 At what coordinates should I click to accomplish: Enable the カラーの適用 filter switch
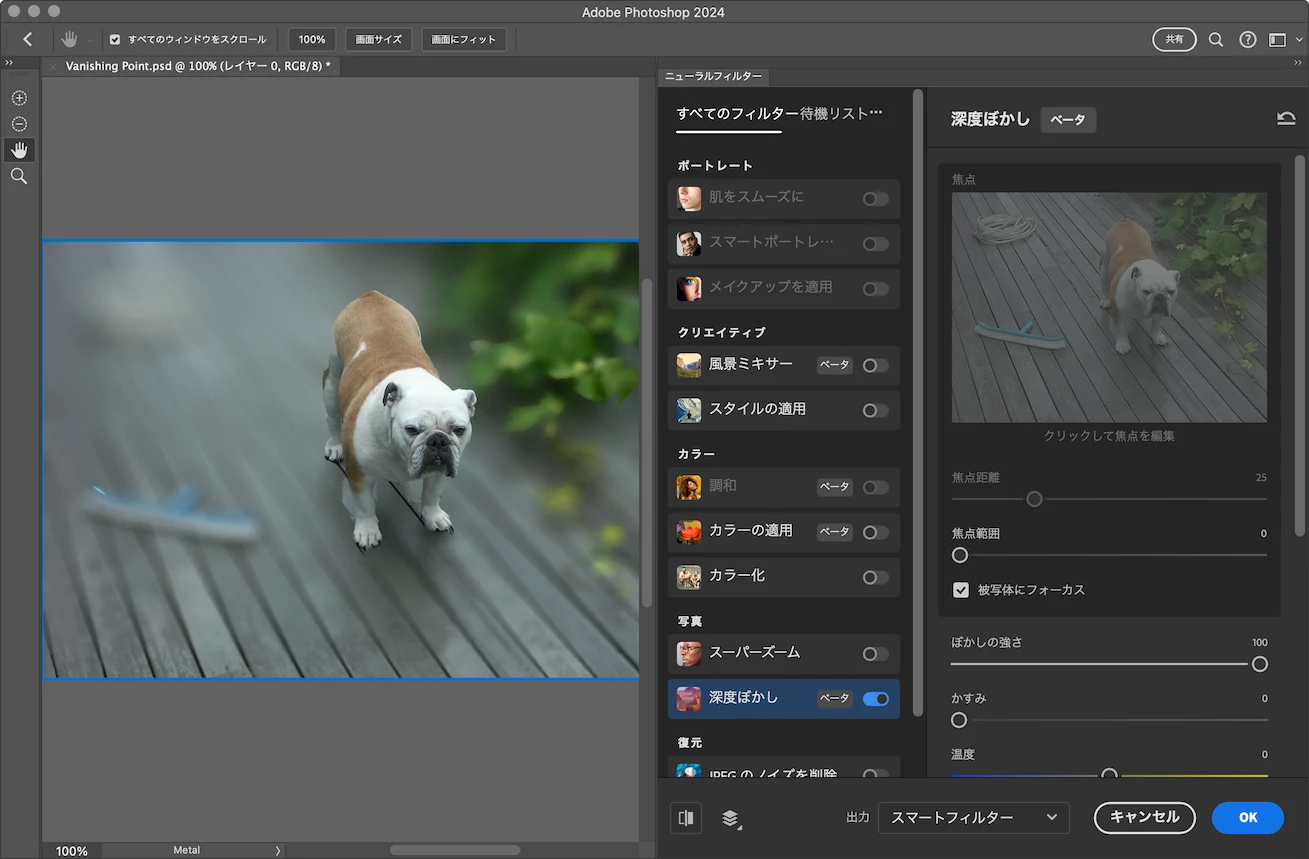pos(875,533)
